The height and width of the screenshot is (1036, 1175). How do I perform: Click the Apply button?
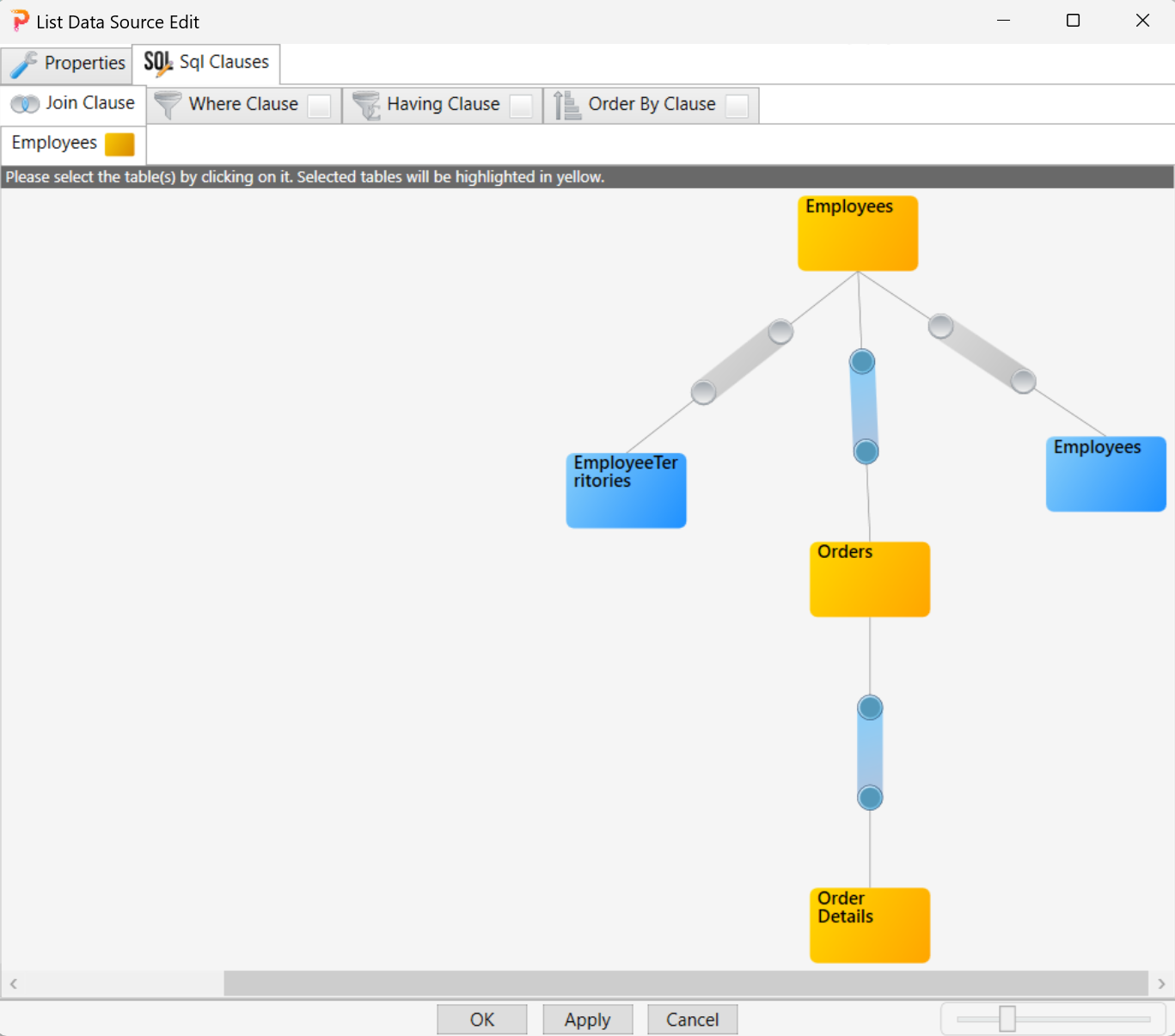[x=588, y=1020]
